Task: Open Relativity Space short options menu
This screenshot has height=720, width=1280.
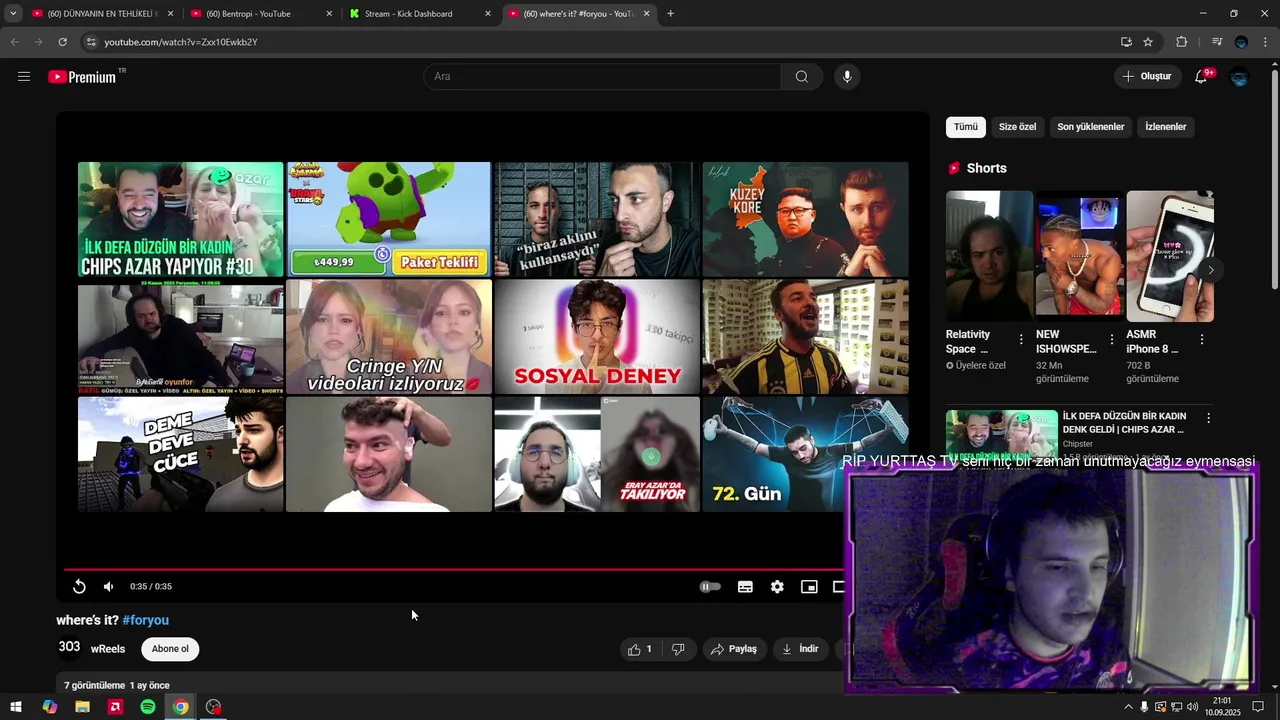Action: (1021, 340)
